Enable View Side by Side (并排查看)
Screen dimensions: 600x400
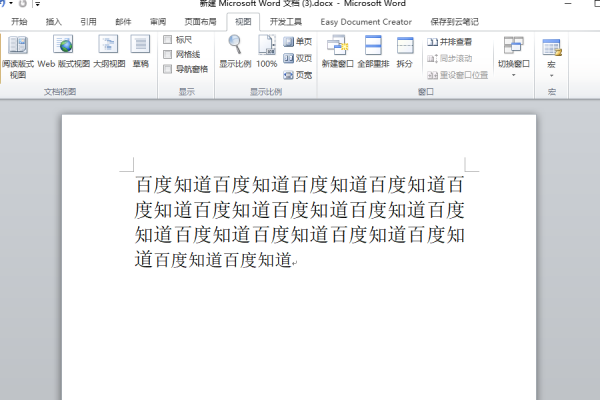click(450, 42)
